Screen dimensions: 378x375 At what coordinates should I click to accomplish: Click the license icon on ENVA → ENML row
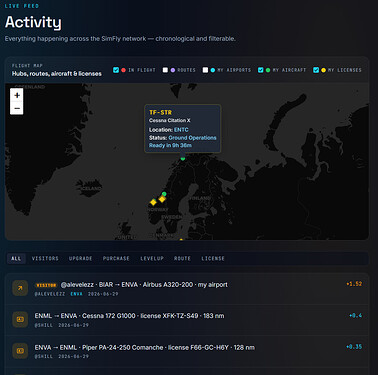20,351
